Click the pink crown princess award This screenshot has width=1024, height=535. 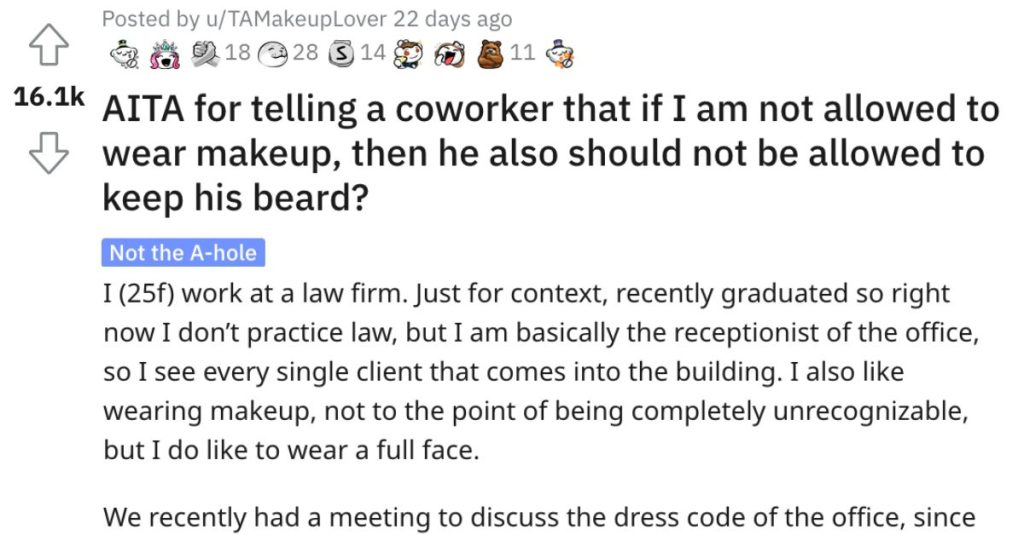click(162, 53)
